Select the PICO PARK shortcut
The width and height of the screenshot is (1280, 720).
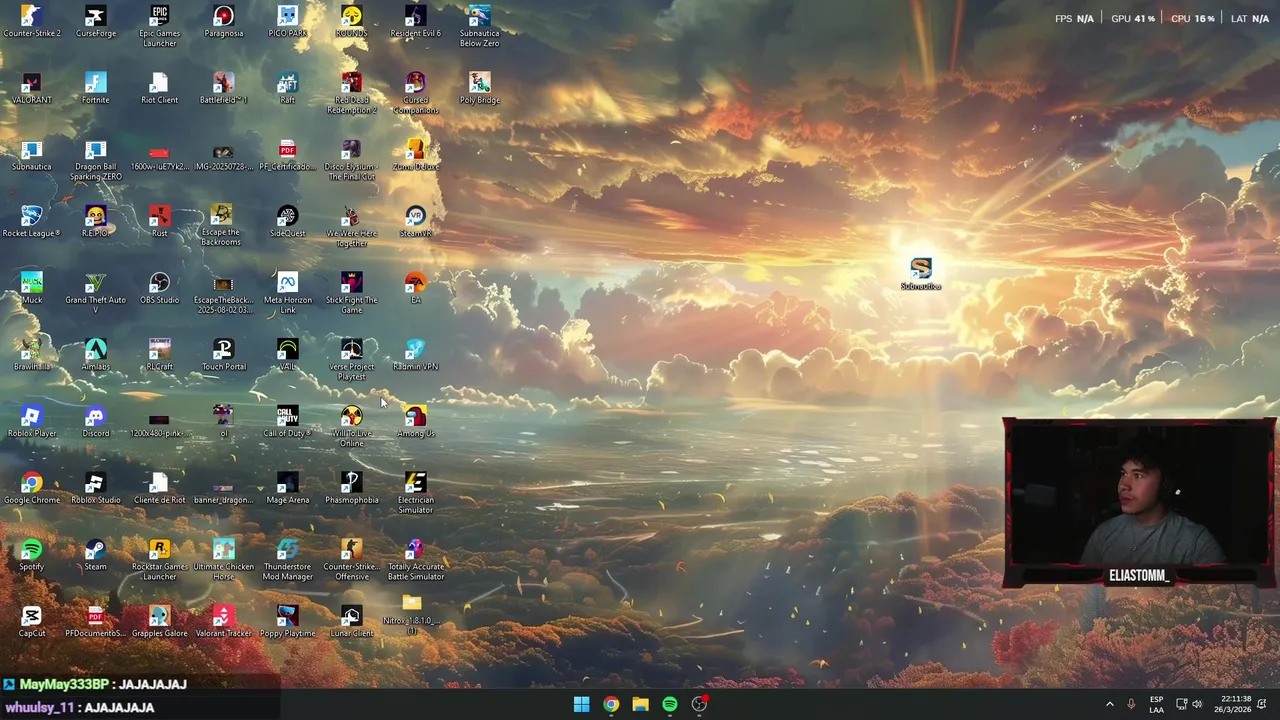pos(287,22)
